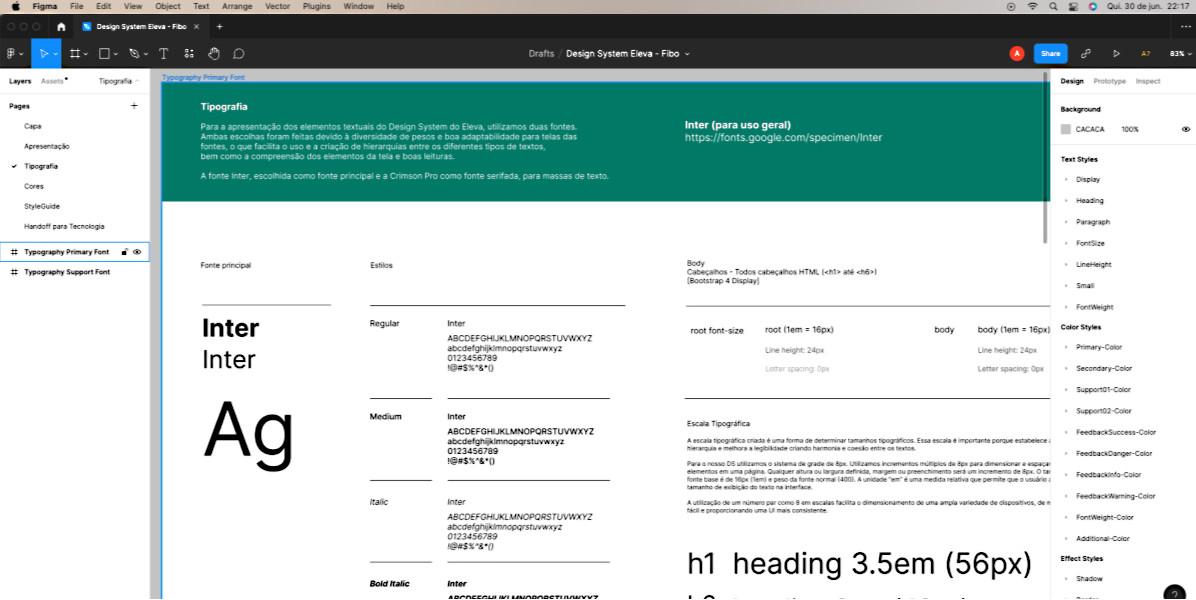Open the Frame tool options chevron
This screenshot has width=1196, height=600.
pos(86,54)
